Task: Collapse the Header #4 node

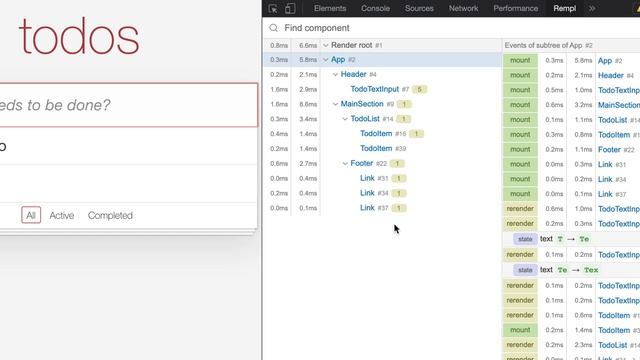Action: (336, 74)
